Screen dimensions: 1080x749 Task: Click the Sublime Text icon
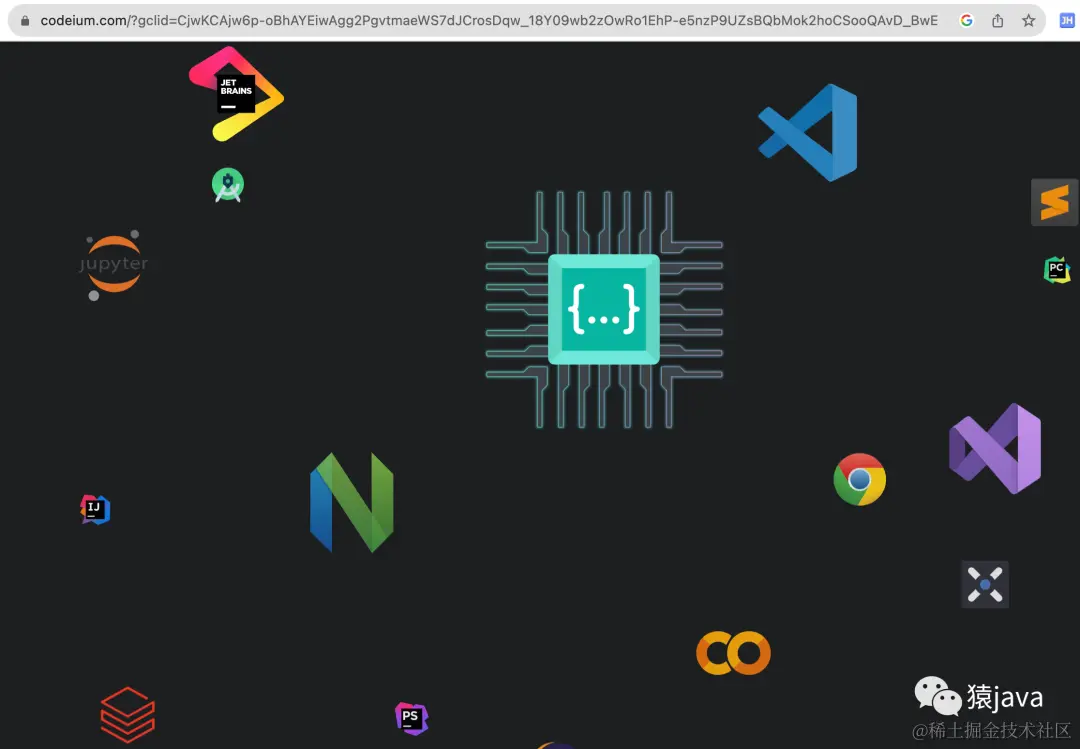tap(1054, 203)
